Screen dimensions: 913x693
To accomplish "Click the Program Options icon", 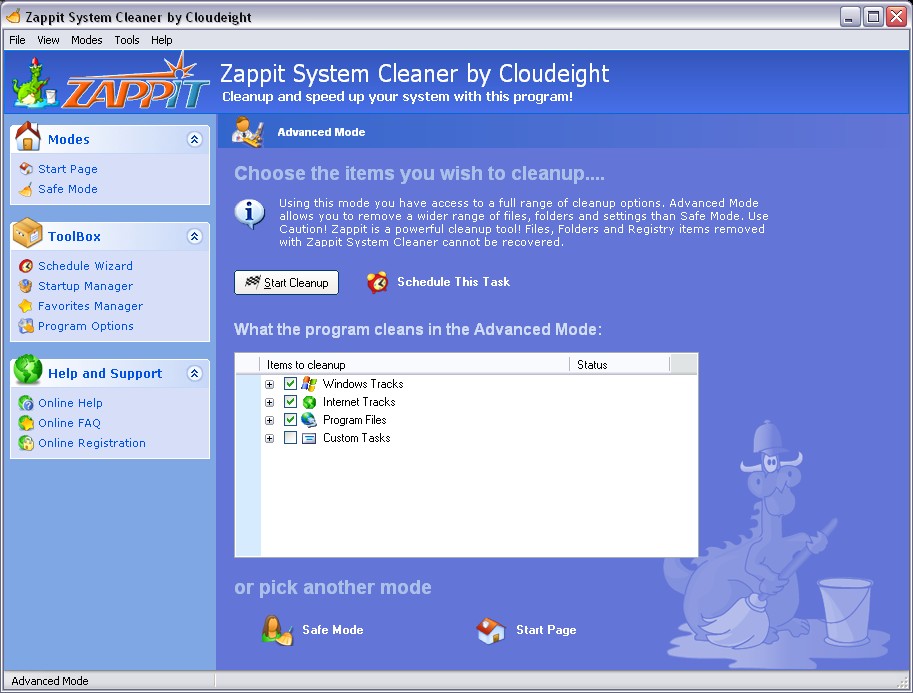I will 26,326.
